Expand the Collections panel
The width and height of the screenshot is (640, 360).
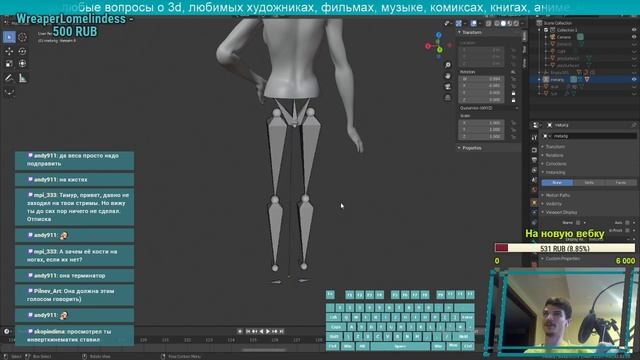[556, 164]
